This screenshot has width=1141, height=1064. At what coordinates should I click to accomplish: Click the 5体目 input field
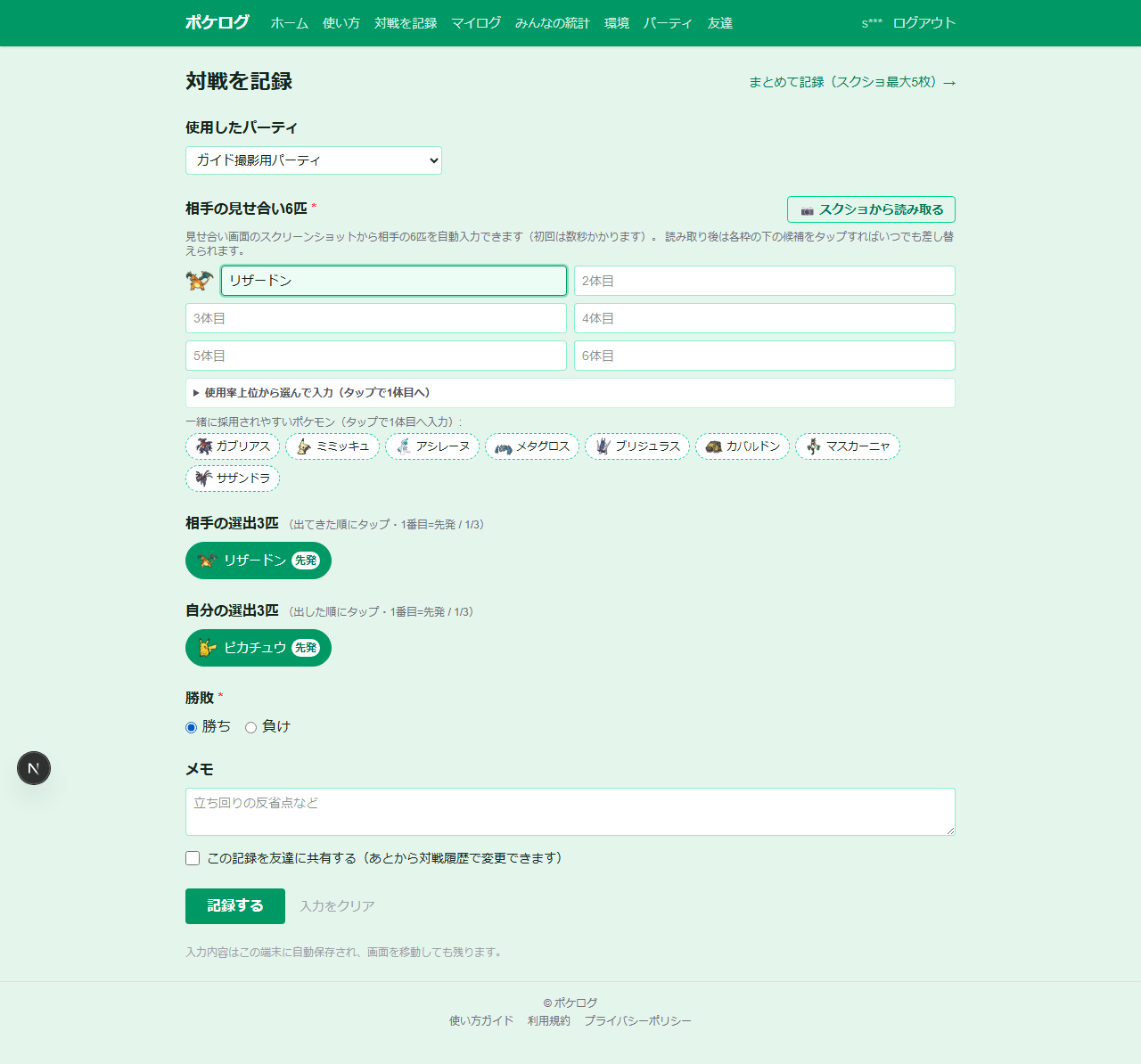coord(376,356)
